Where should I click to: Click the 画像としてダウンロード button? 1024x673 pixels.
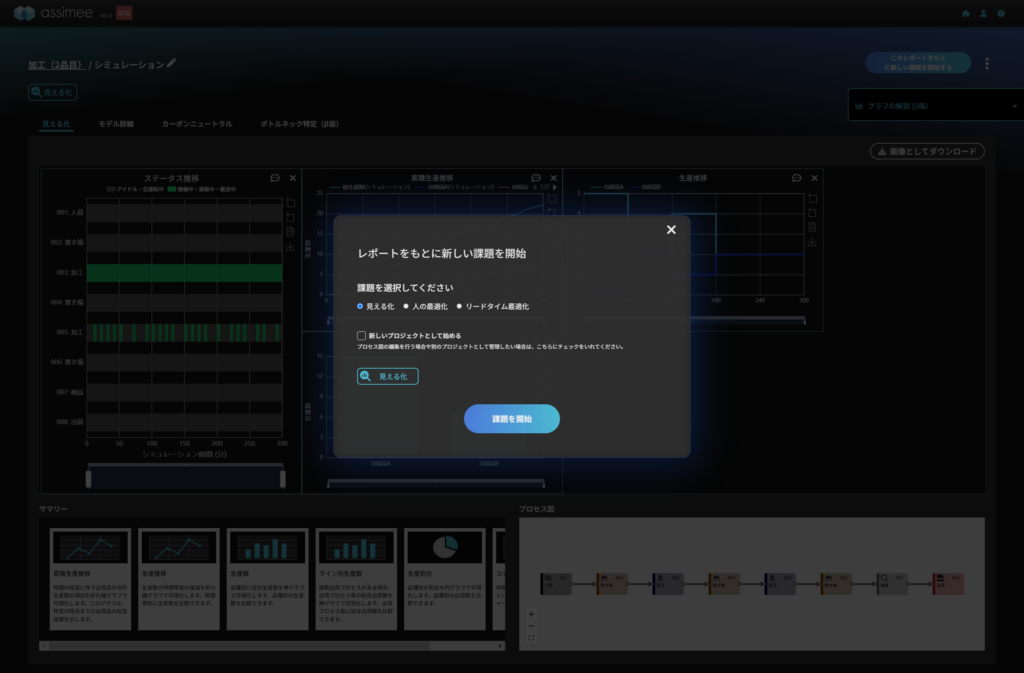coord(928,151)
